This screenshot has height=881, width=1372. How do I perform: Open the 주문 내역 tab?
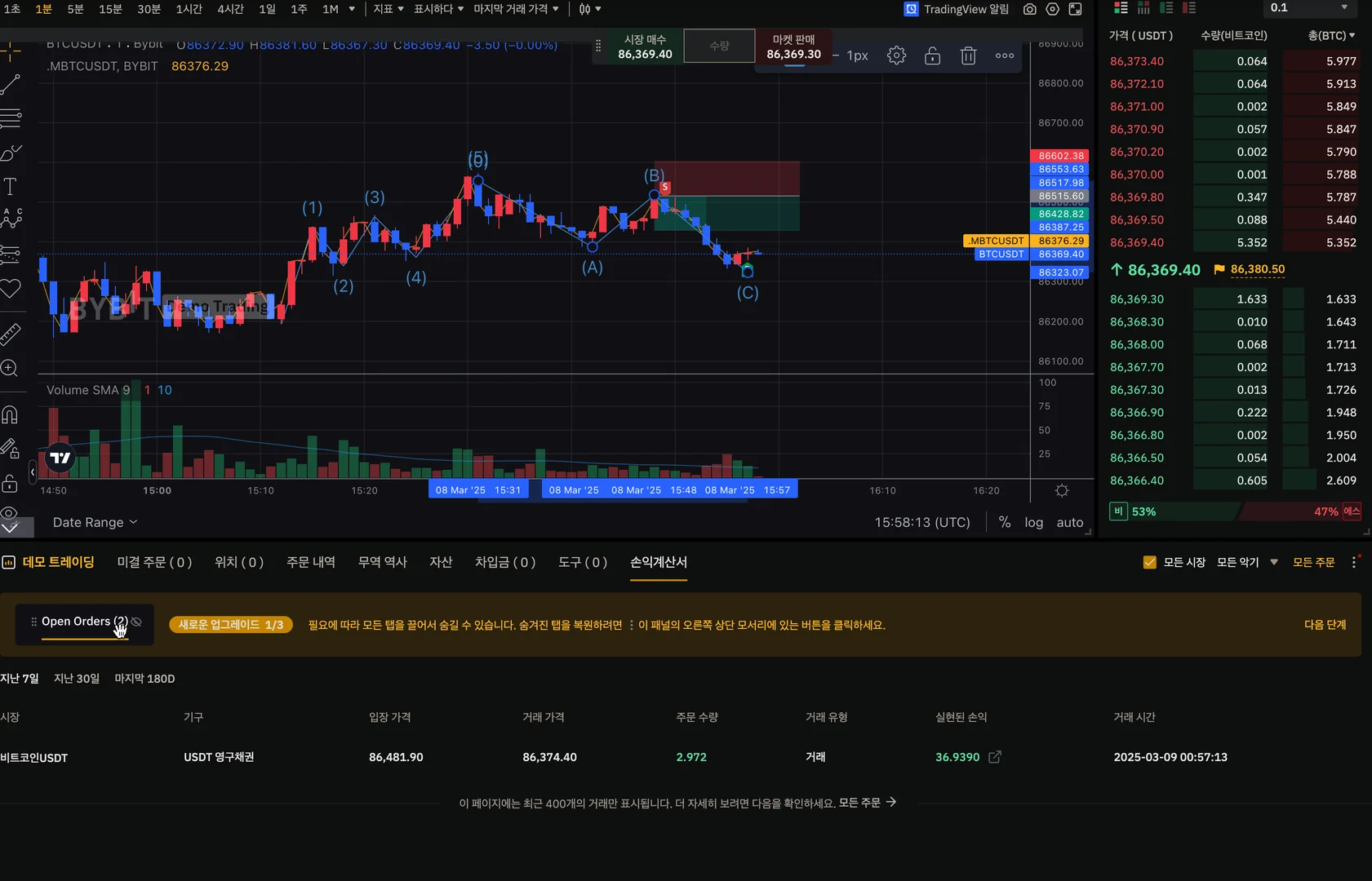tap(311, 562)
